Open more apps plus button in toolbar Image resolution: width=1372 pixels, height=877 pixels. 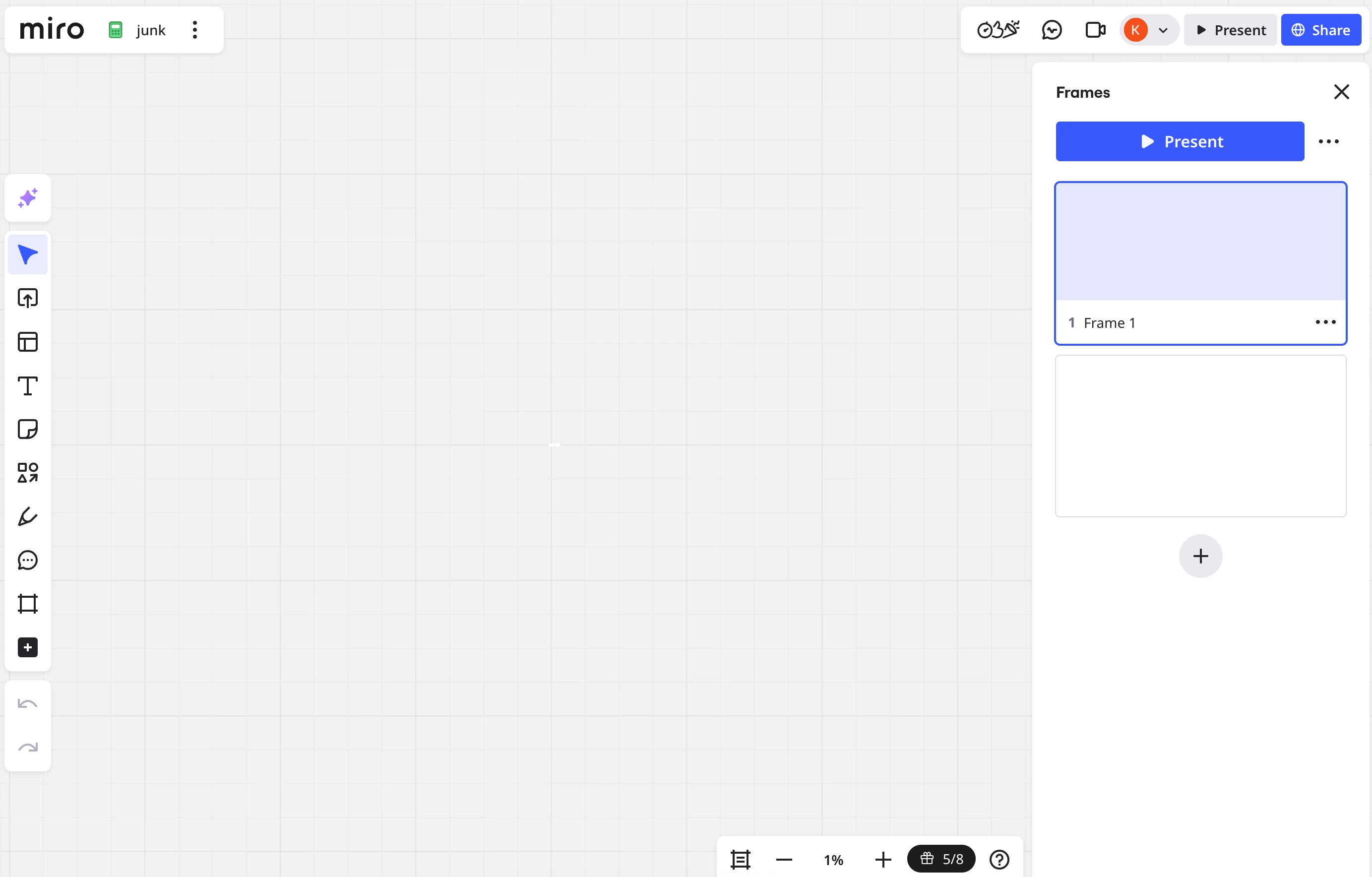27,648
